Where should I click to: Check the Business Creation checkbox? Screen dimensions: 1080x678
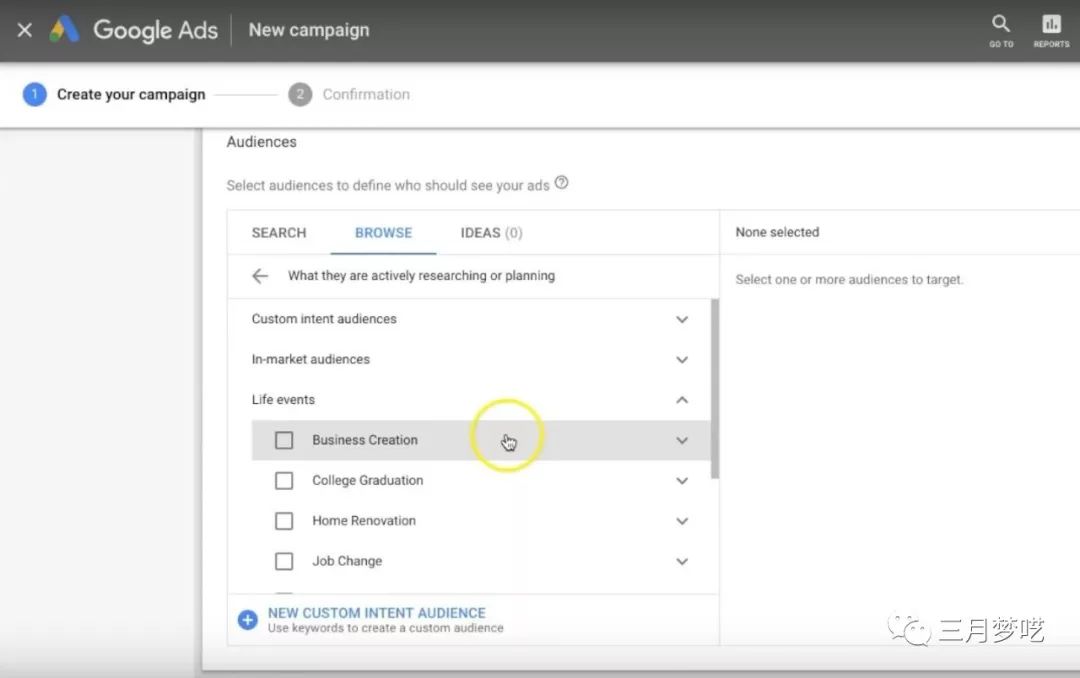coord(284,440)
